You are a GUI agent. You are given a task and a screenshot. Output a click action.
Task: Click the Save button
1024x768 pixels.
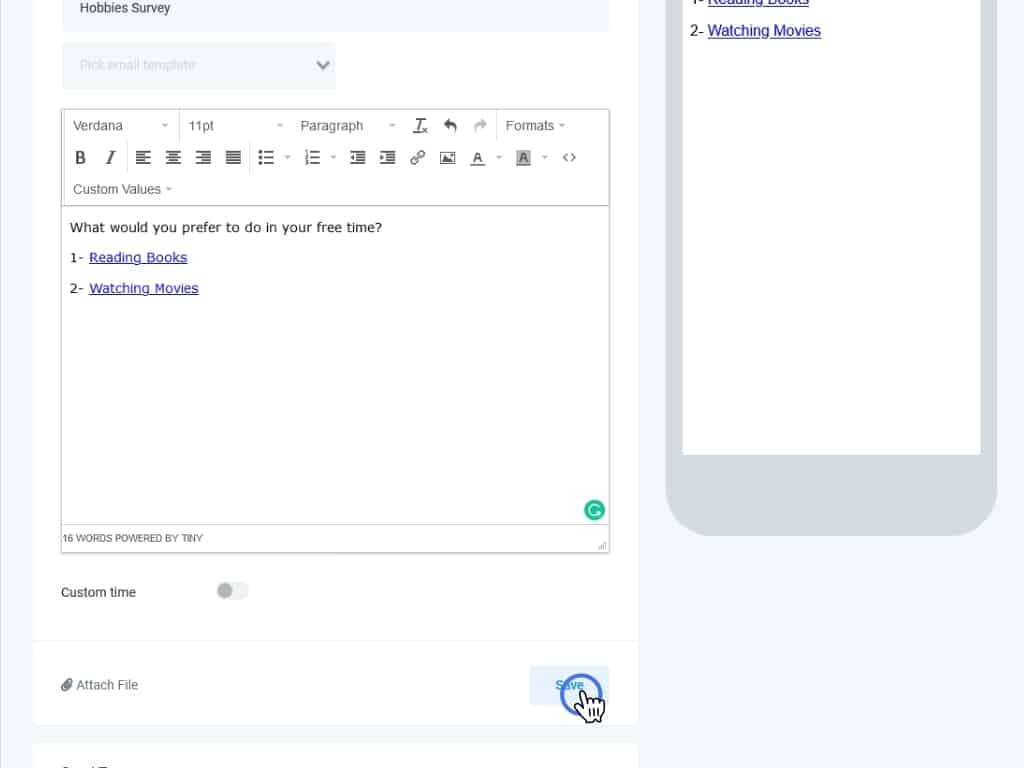569,685
